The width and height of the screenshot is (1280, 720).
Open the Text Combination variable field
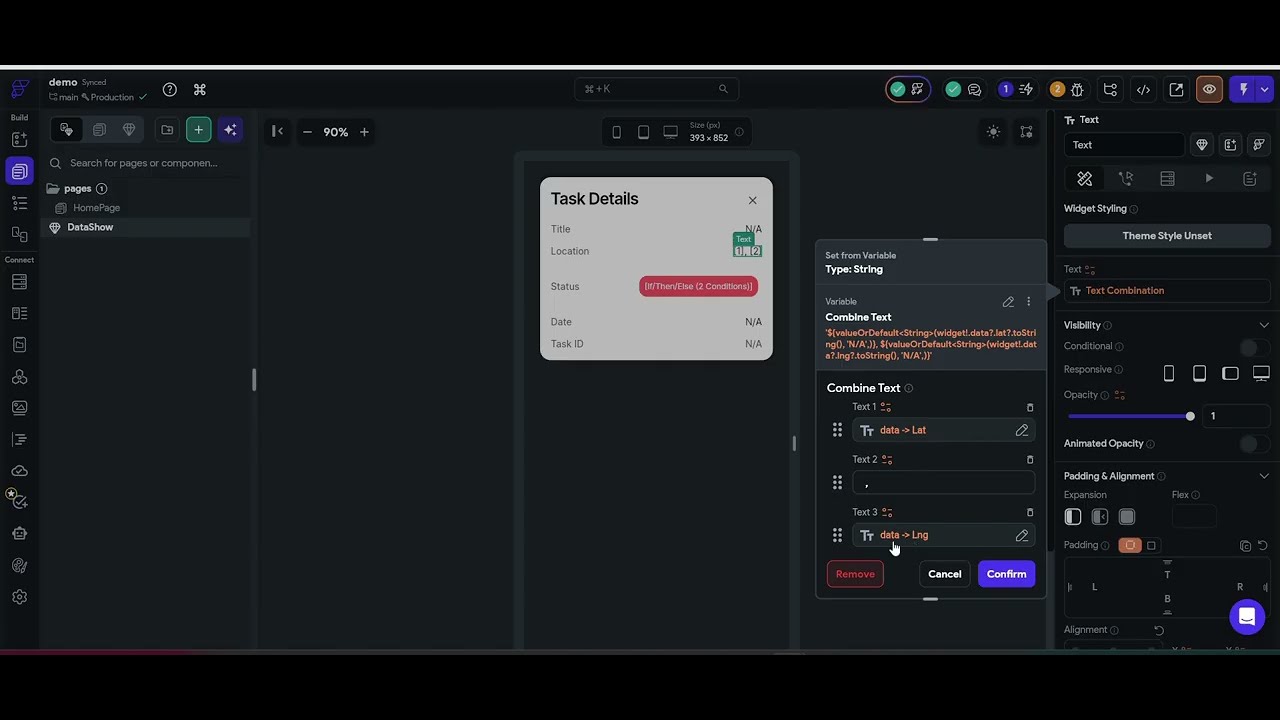[x=1167, y=291]
